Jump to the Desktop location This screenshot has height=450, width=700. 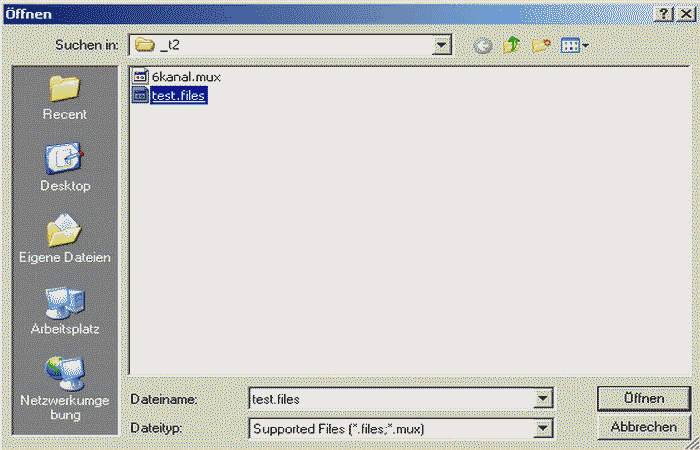coord(65,168)
